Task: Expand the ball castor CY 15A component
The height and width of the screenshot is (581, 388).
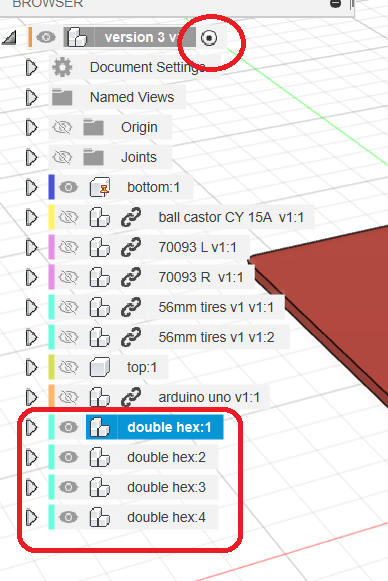Action: click(32, 218)
